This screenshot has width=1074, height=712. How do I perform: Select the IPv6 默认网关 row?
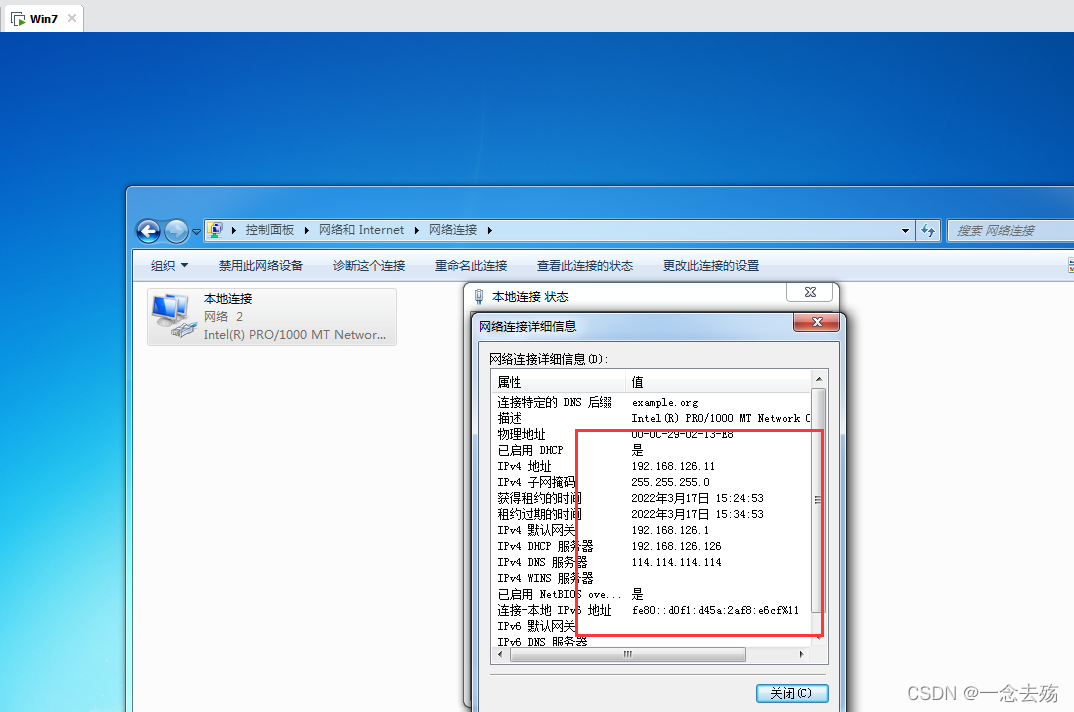[651, 626]
